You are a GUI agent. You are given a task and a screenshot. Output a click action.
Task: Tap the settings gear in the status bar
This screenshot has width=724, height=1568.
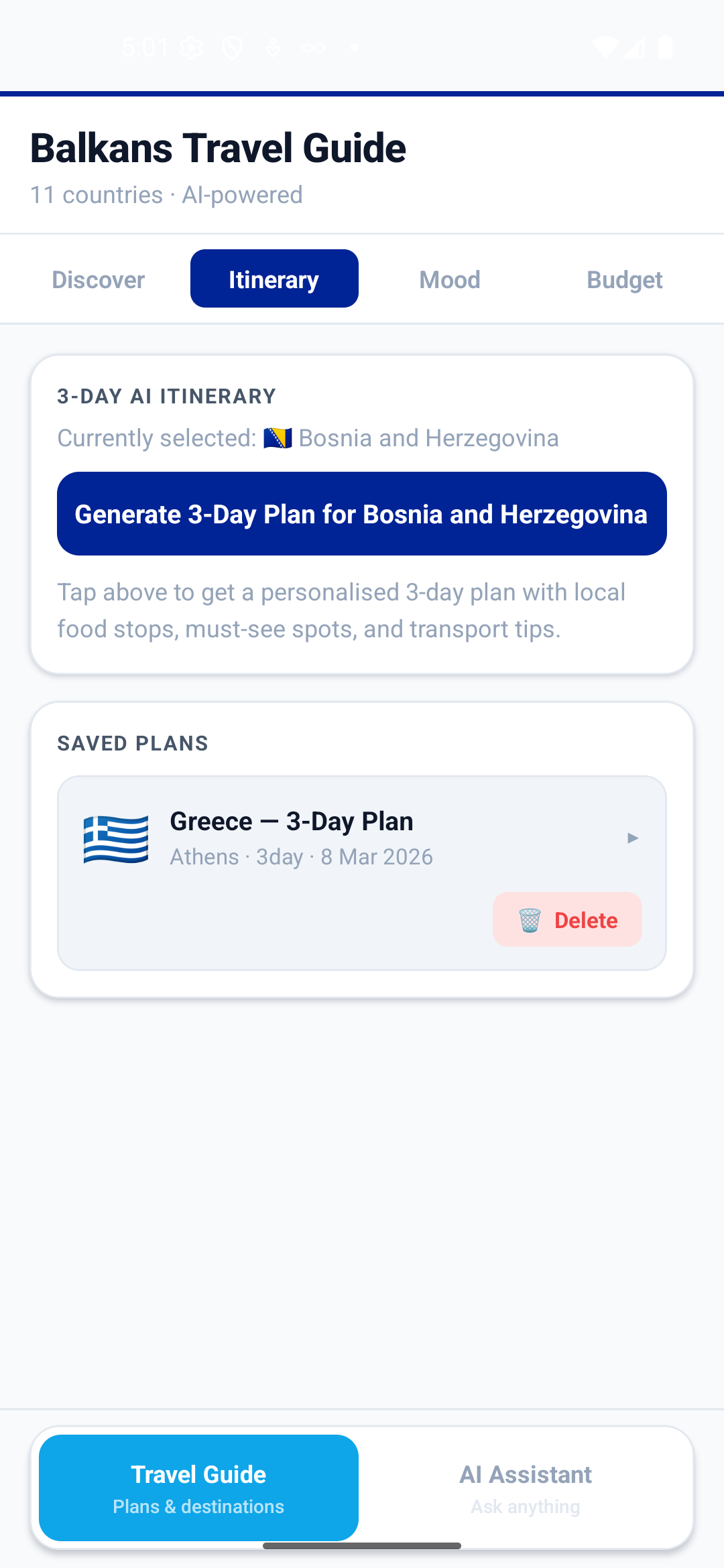pyautogui.click(x=192, y=47)
